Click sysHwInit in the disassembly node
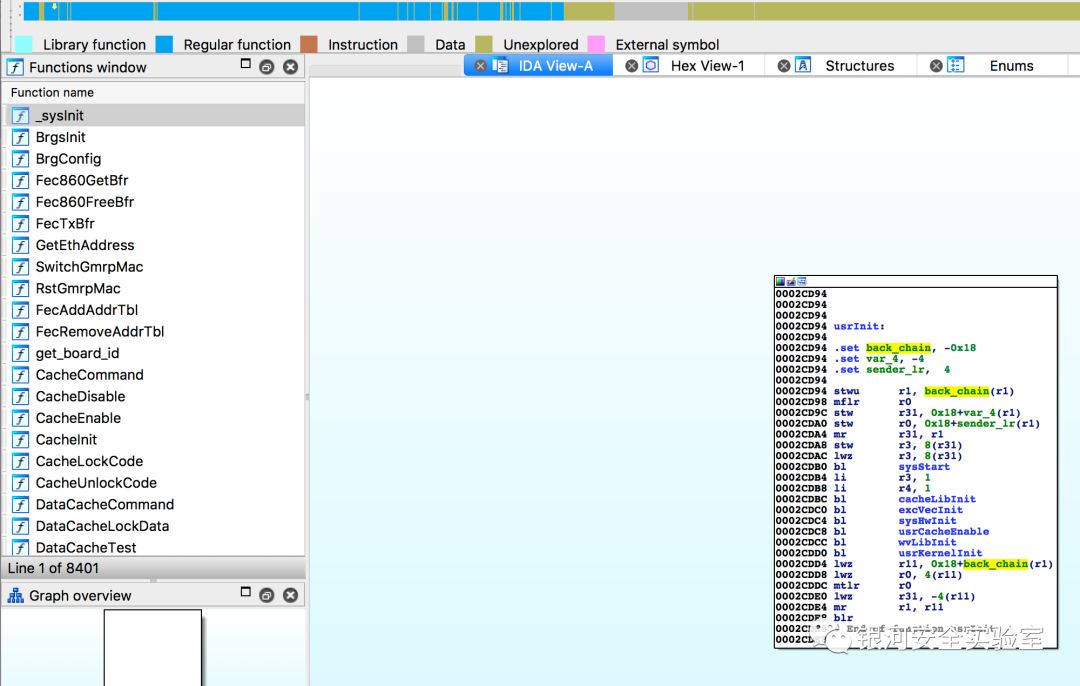 point(927,521)
